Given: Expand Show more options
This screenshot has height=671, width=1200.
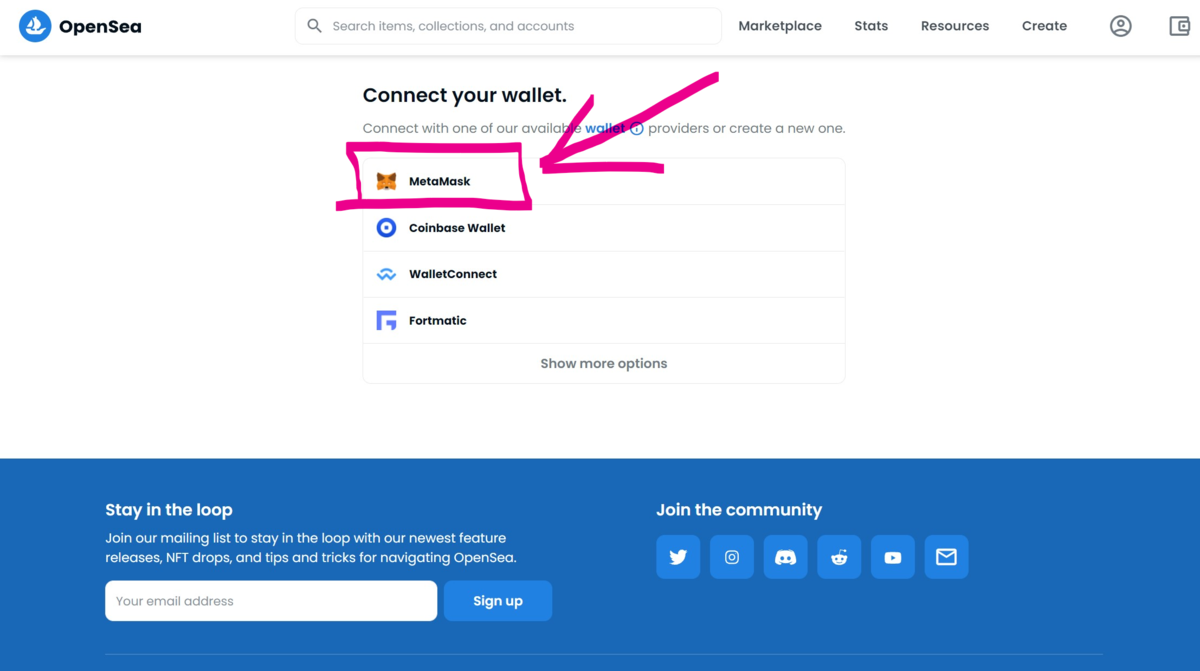Looking at the screenshot, I should point(604,364).
